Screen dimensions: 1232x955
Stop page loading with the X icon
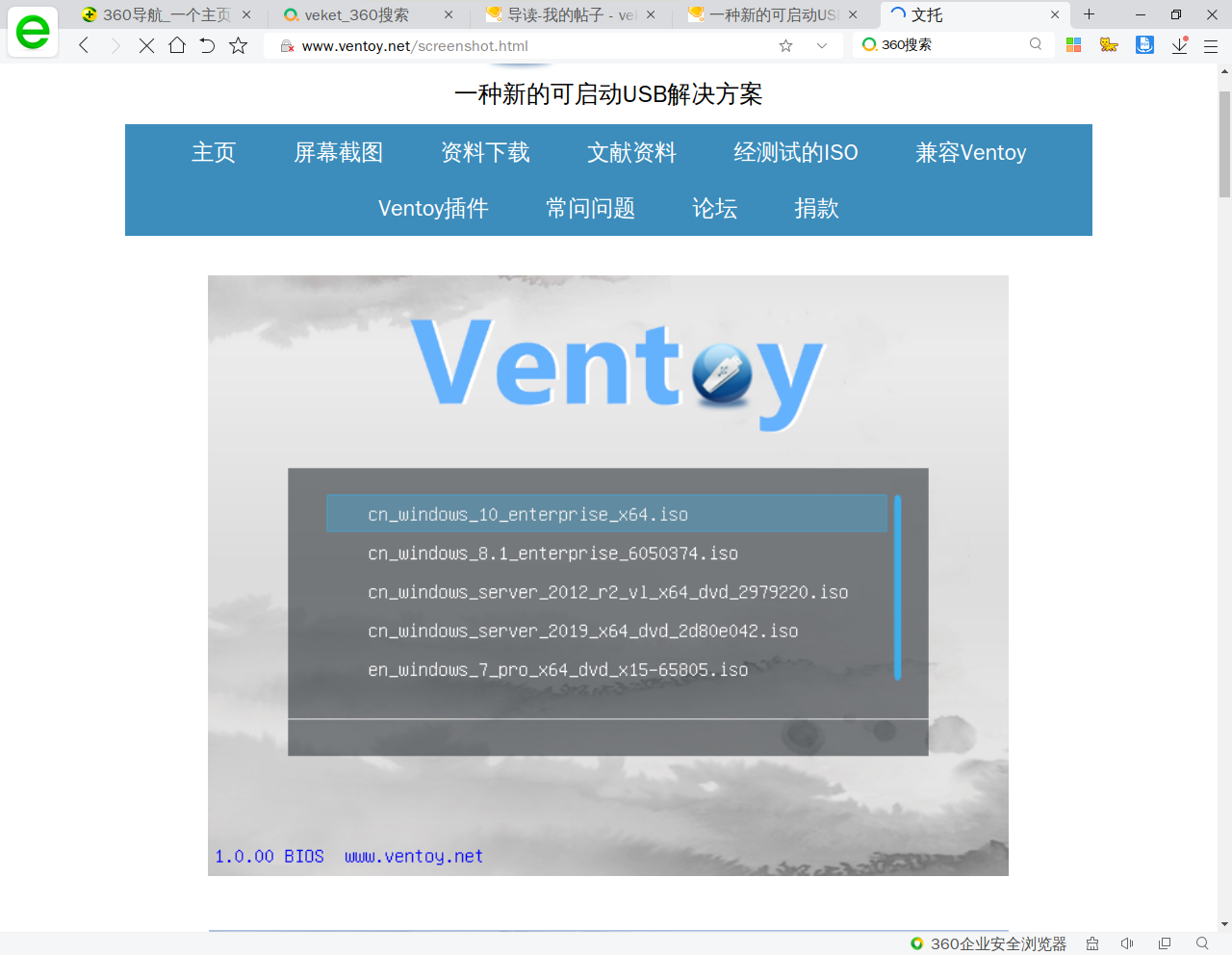point(146,45)
